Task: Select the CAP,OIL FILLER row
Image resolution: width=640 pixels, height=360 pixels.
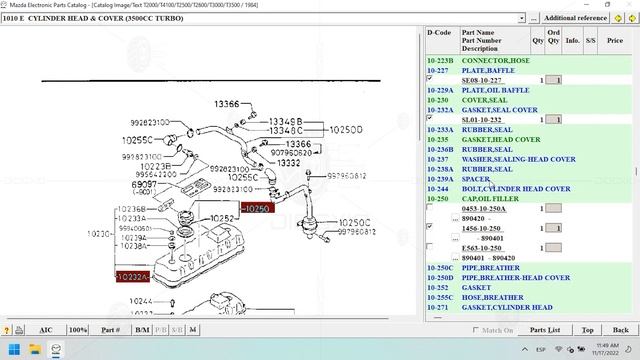Action: click(529, 199)
